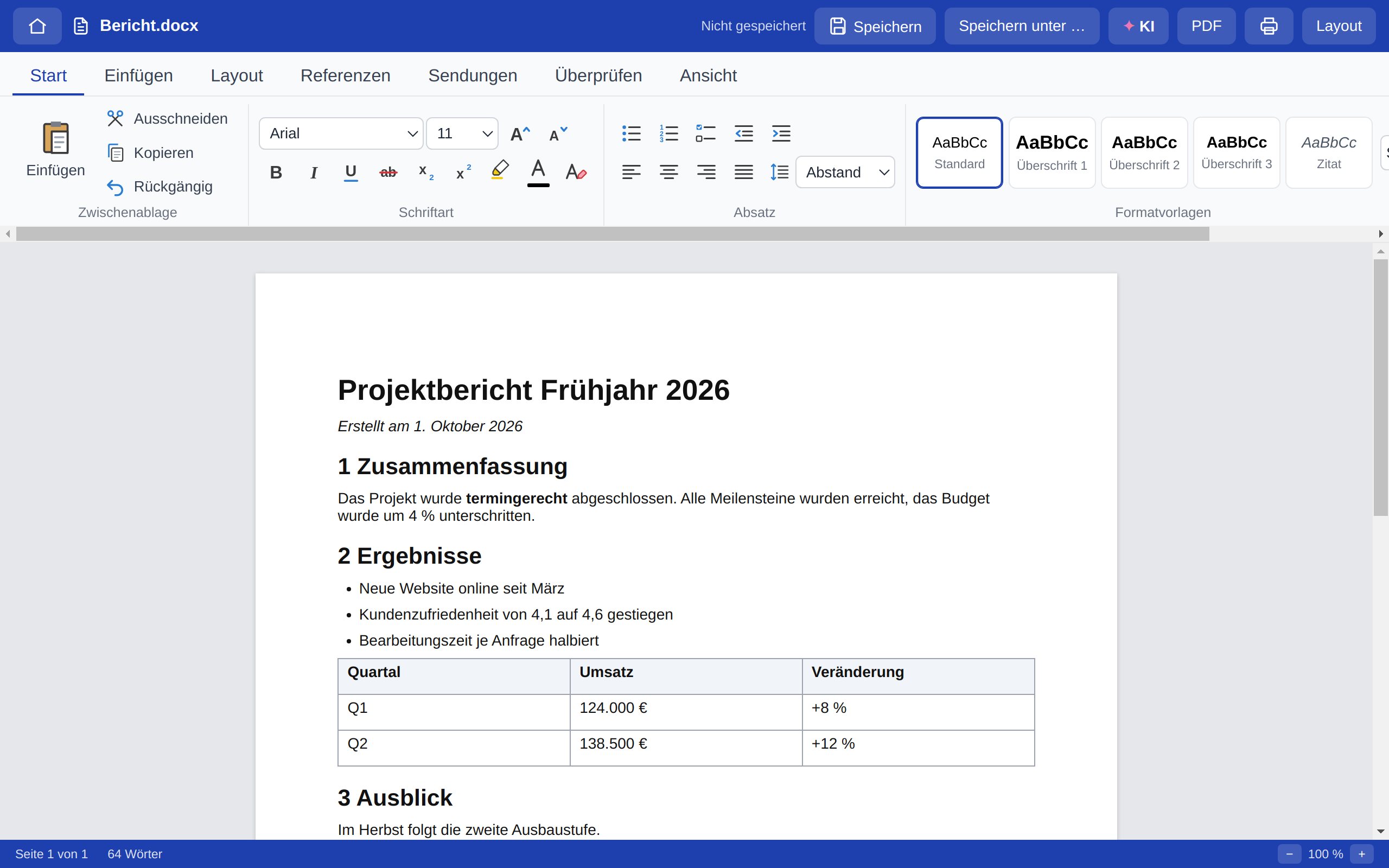This screenshot has width=1389, height=868.
Task: Open the KI assistant button
Action: click(1138, 26)
